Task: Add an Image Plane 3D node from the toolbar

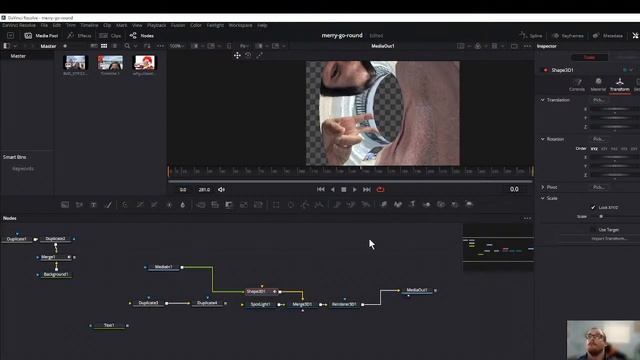Action: [384, 204]
